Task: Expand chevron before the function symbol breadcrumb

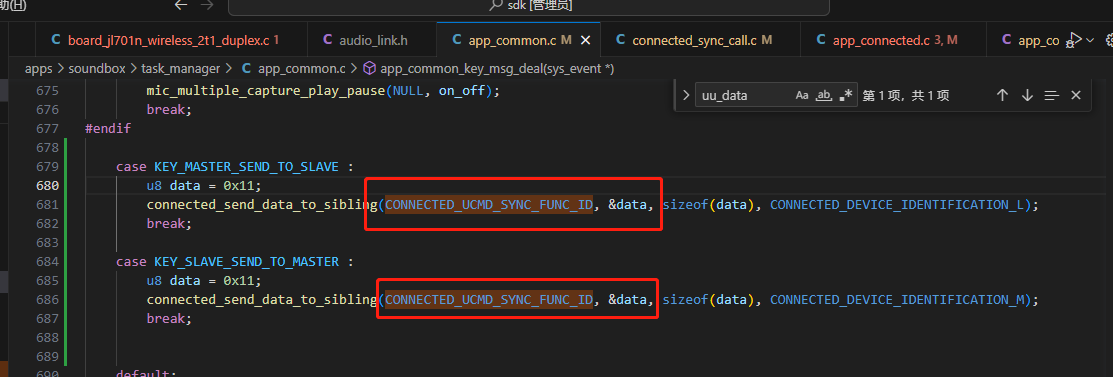Action: (x=354, y=69)
